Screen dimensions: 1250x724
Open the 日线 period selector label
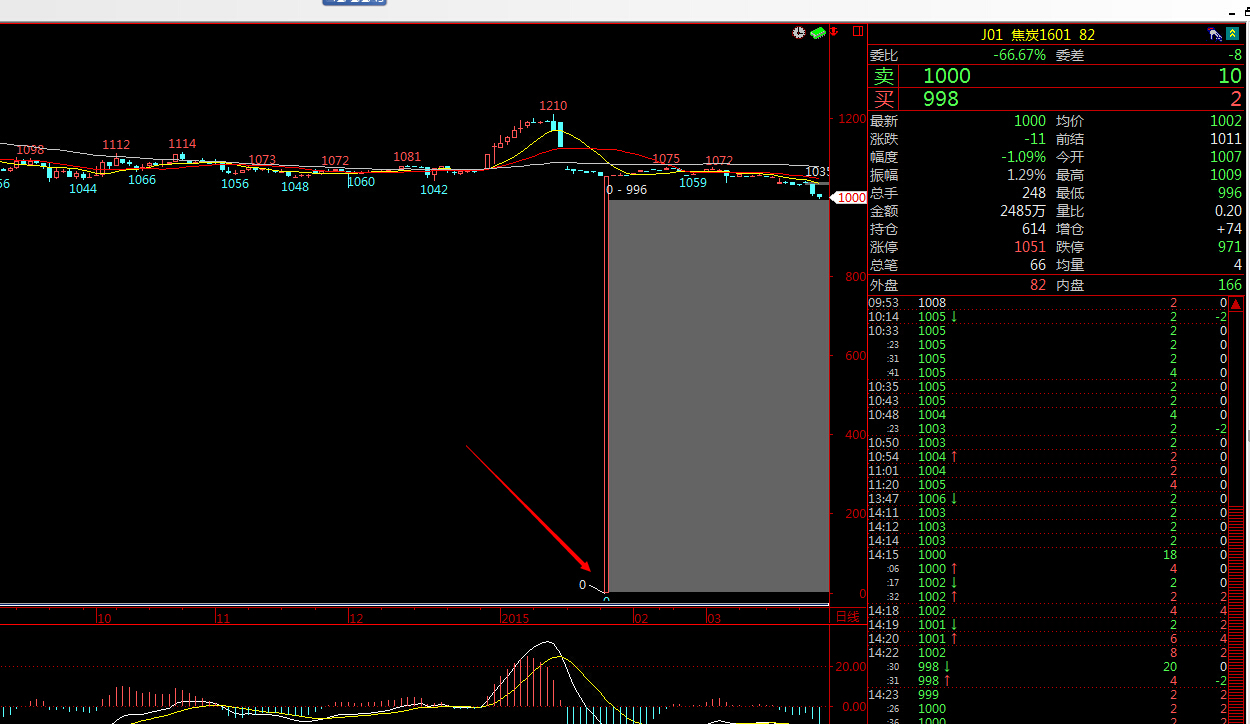click(847, 617)
